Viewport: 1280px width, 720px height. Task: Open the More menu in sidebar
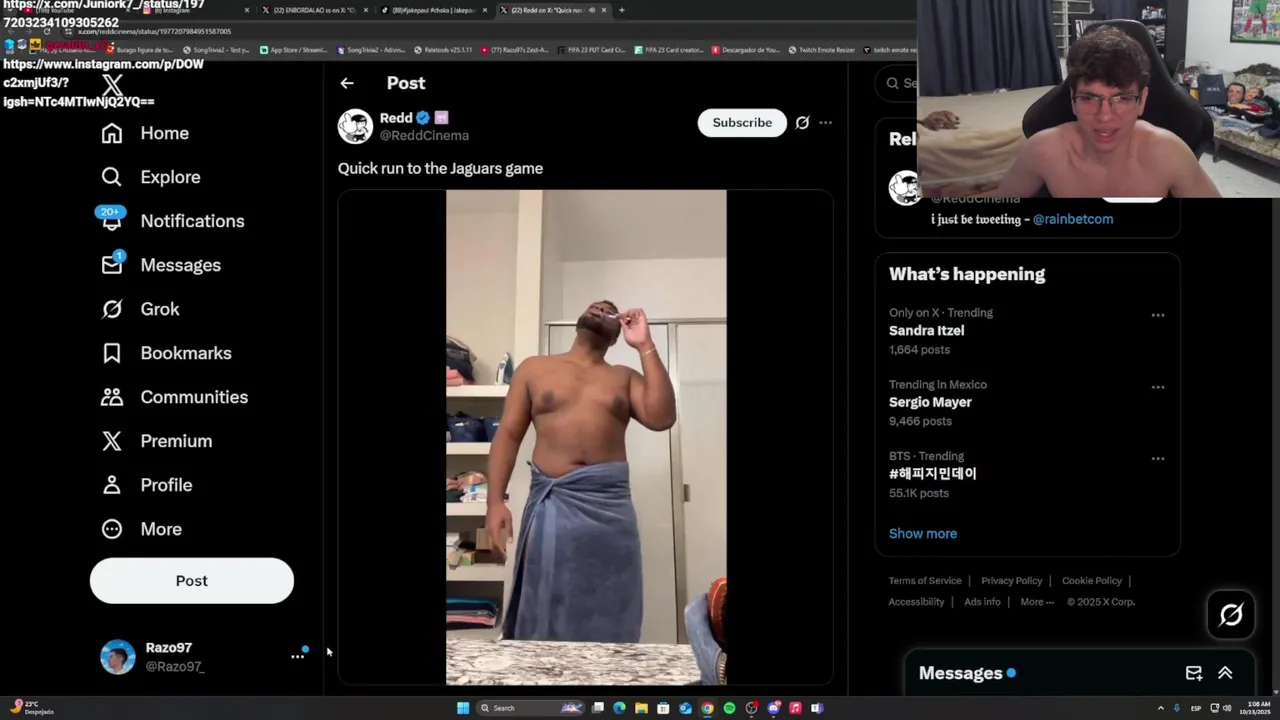click(x=141, y=529)
